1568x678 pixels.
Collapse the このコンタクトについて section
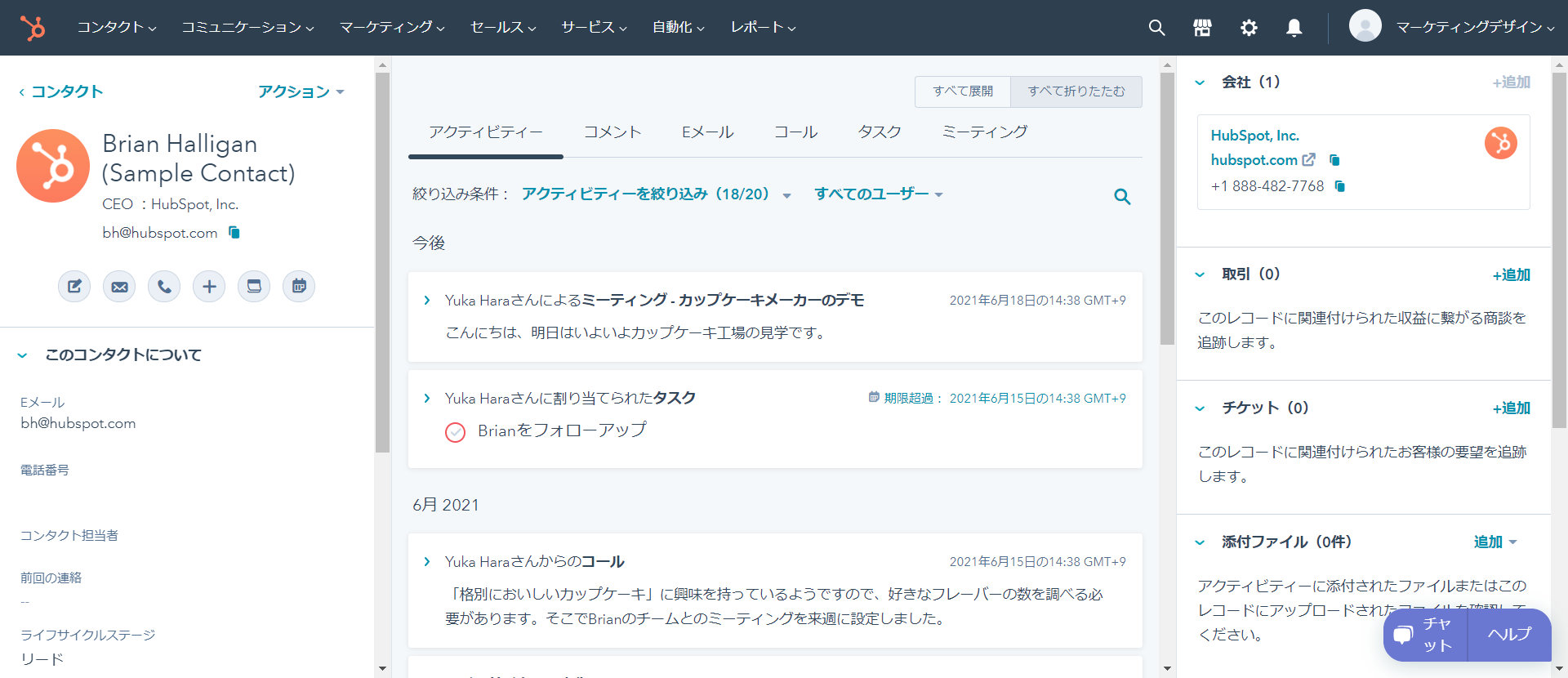pyautogui.click(x=23, y=355)
